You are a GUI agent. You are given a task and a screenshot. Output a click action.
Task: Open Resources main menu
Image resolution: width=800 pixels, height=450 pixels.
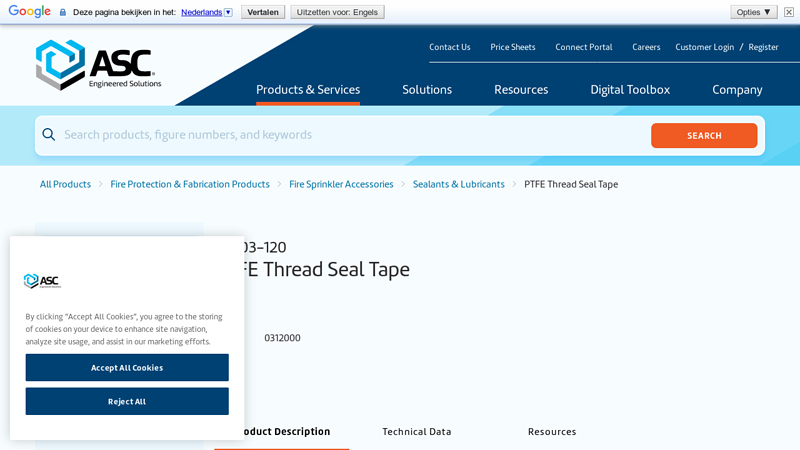click(521, 90)
